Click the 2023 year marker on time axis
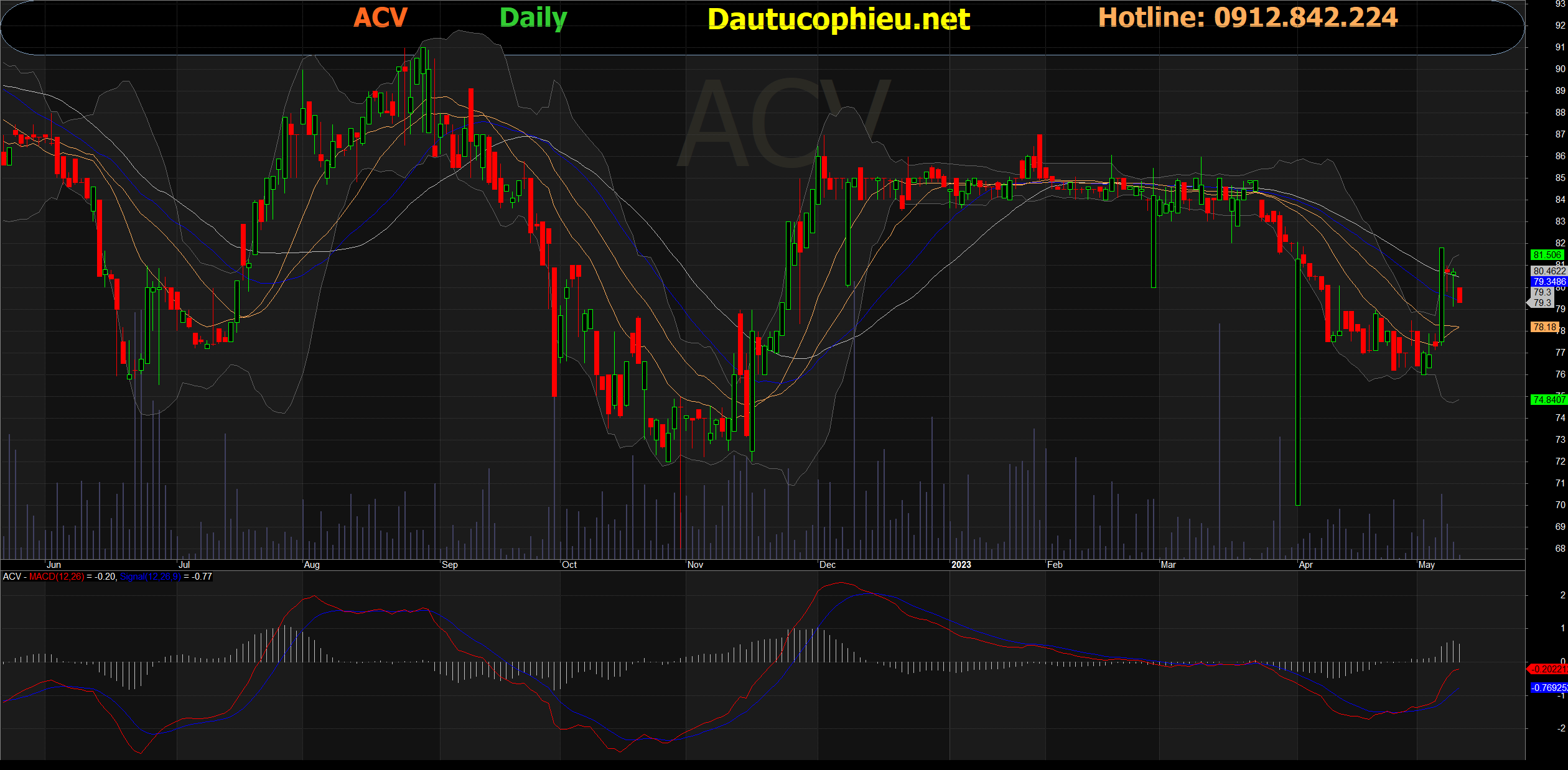 click(961, 565)
